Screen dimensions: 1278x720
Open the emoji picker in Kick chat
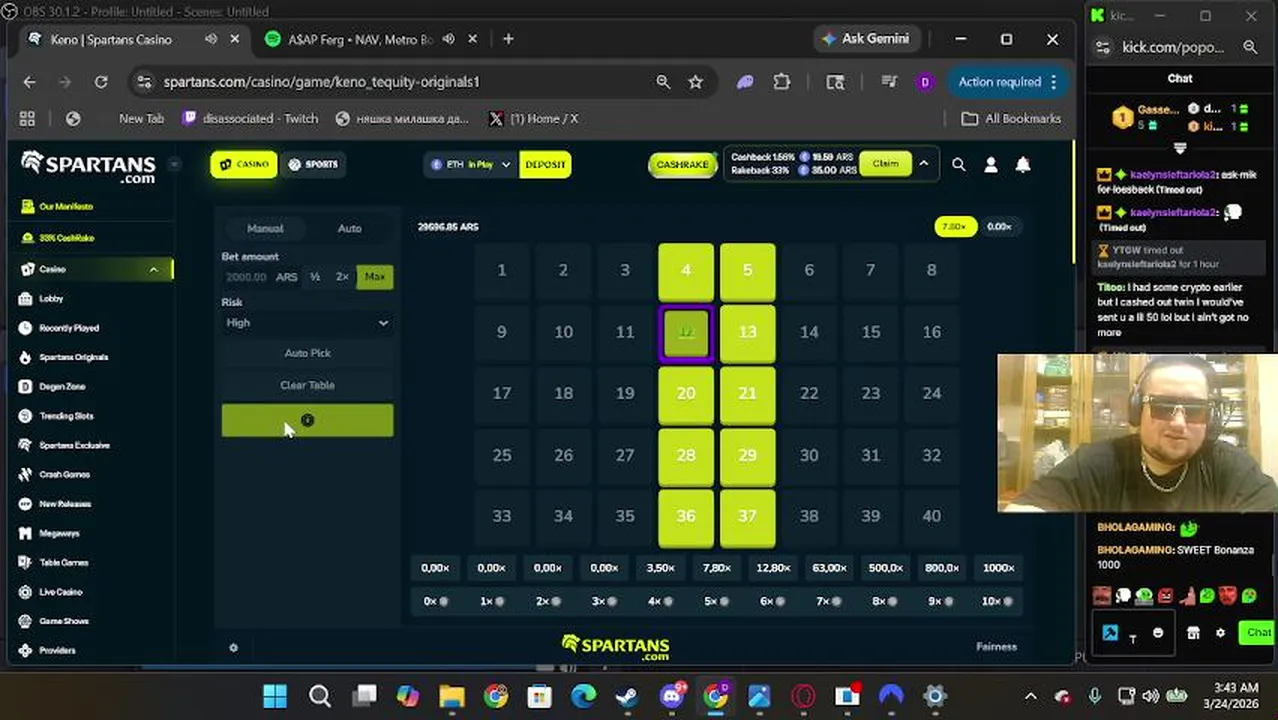[1158, 633]
